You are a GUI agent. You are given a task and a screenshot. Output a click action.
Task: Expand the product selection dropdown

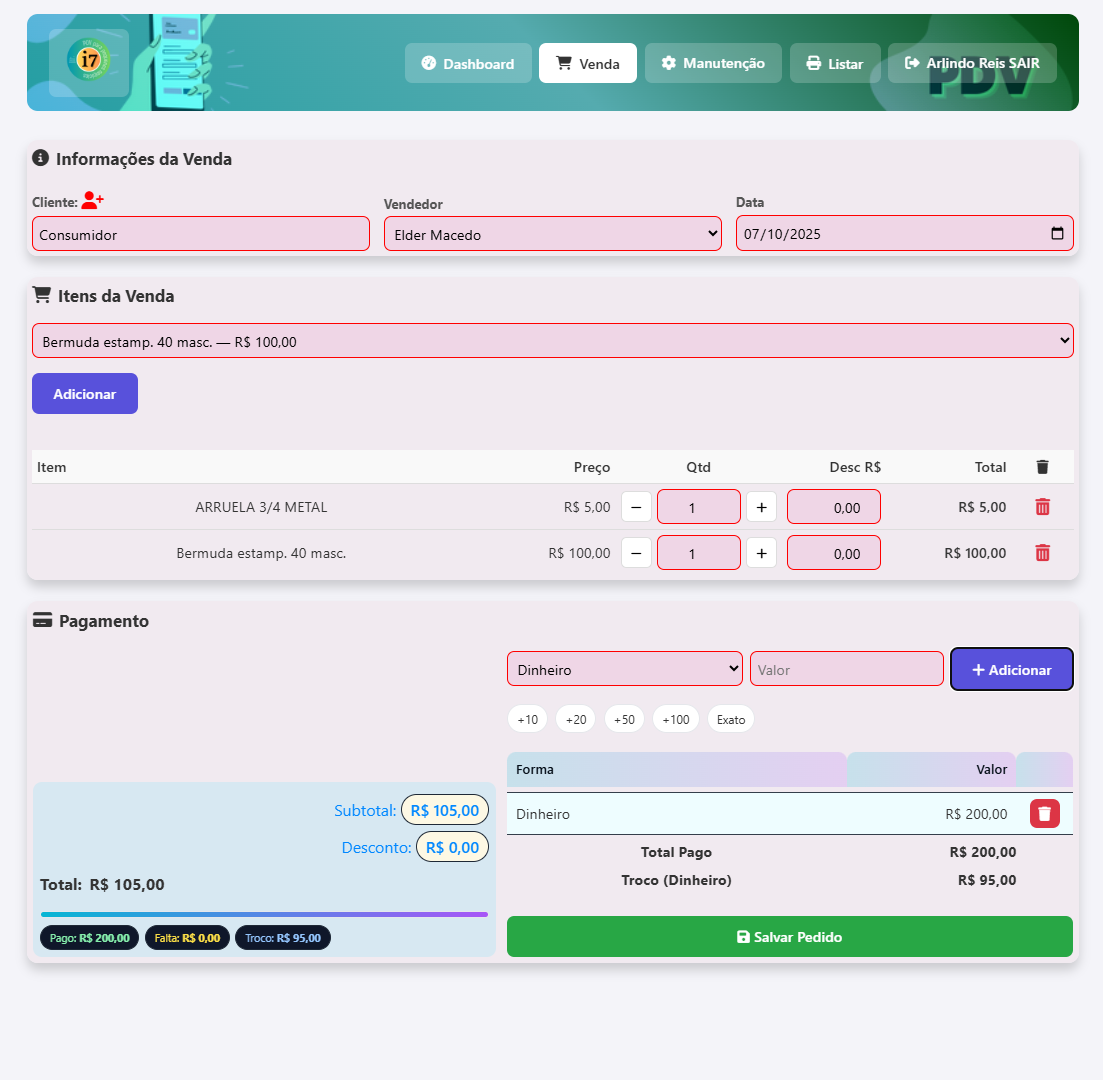coord(552,341)
